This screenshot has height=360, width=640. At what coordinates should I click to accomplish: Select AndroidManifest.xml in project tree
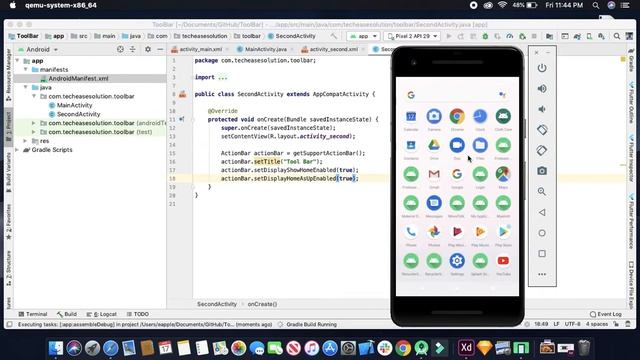click(x=78, y=78)
